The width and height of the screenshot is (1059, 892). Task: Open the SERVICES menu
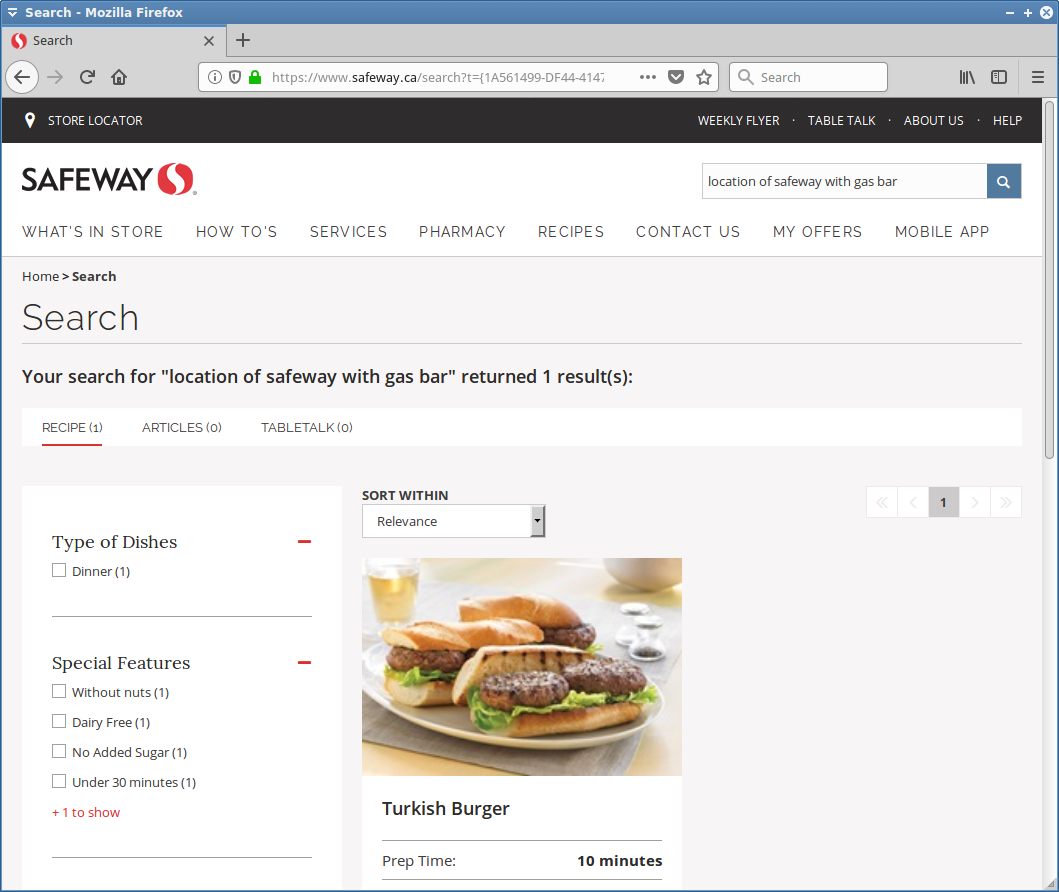[348, 232]
